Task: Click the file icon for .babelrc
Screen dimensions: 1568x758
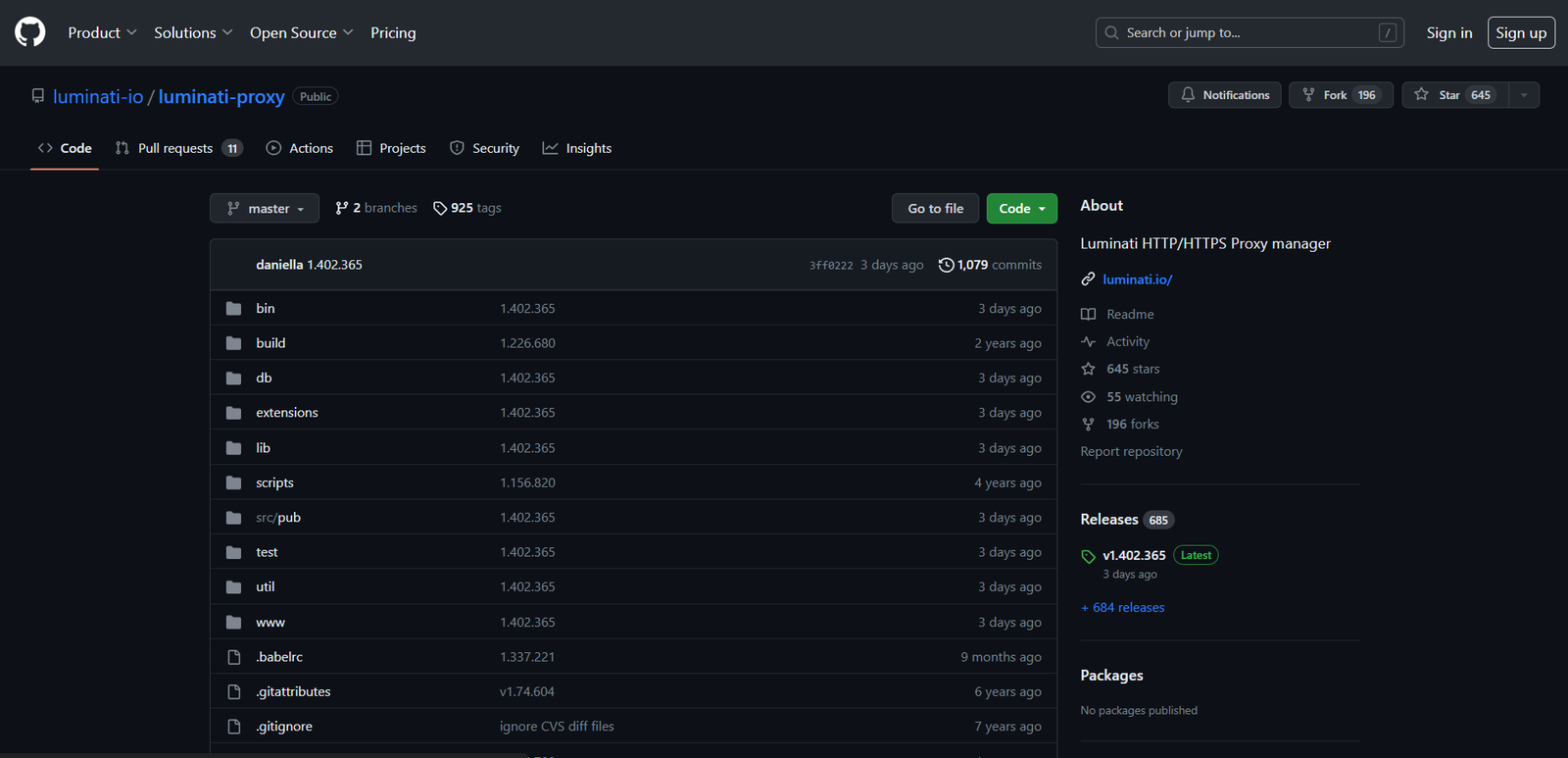Action: click(234, 657)
